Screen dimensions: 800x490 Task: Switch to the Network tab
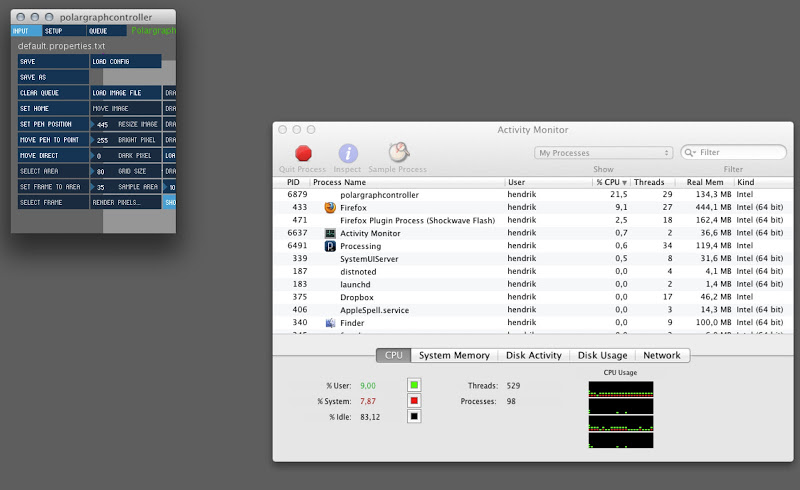pos(662,355)
